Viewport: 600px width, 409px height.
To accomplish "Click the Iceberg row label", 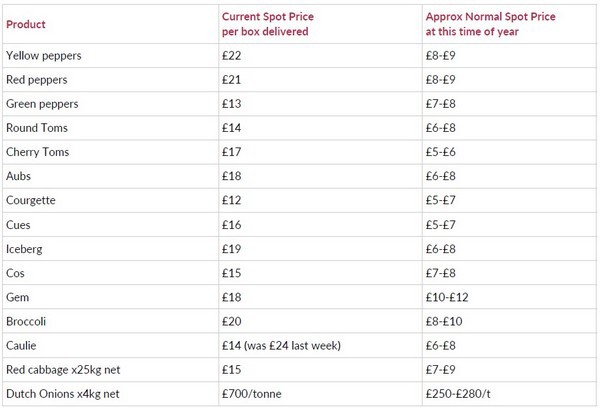I will coord(25,248).
